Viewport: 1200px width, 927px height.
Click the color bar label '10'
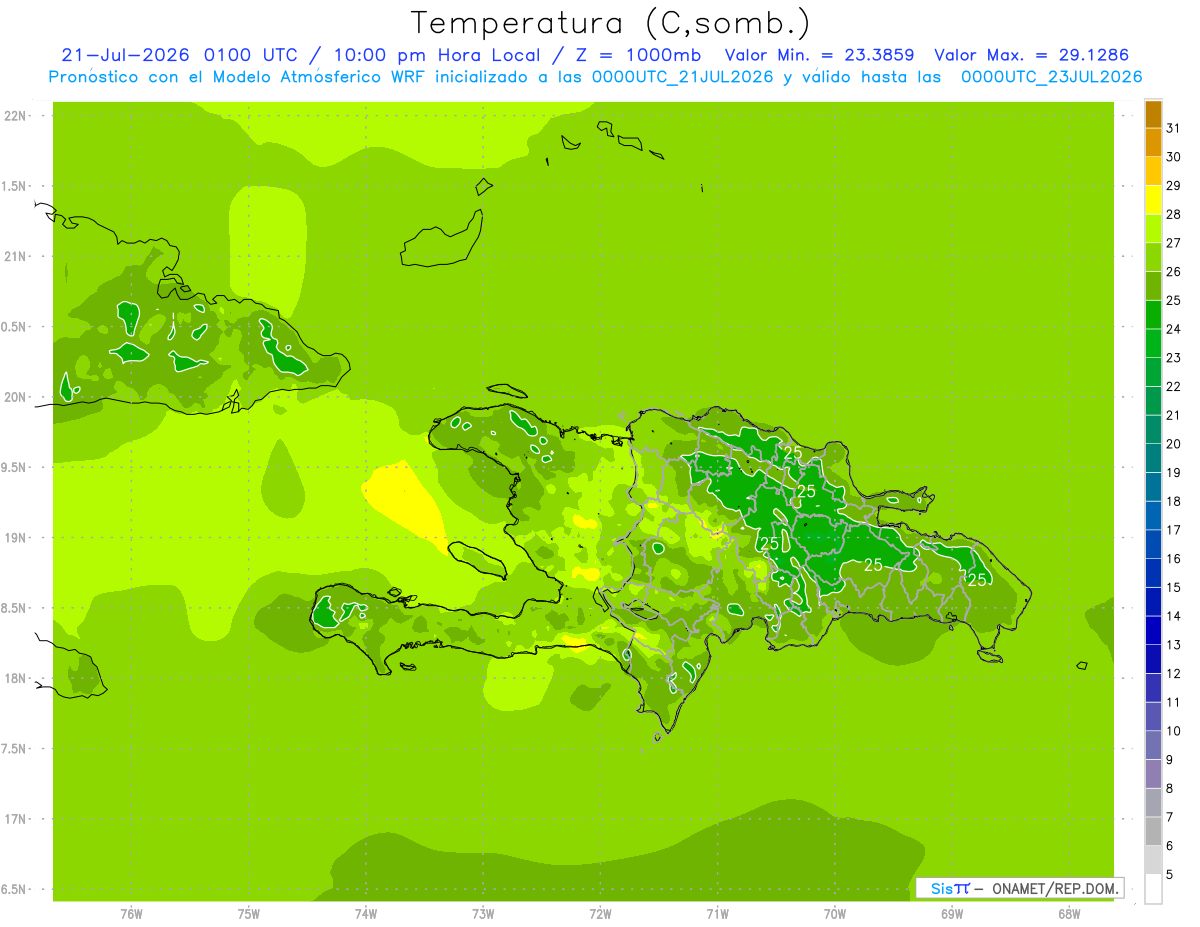coord(1173,731)
